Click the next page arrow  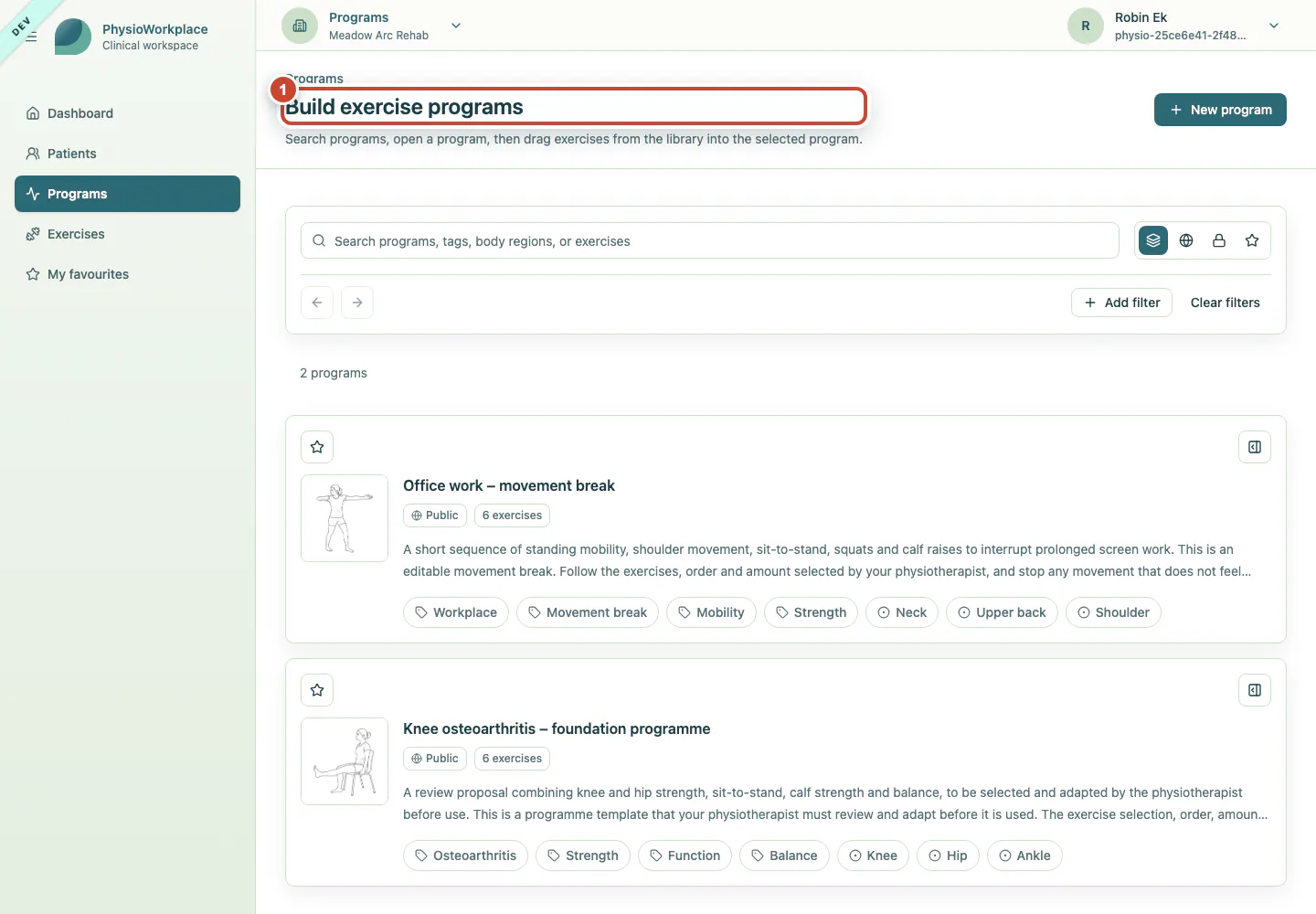pyautogui.click(x=357, y=303)
